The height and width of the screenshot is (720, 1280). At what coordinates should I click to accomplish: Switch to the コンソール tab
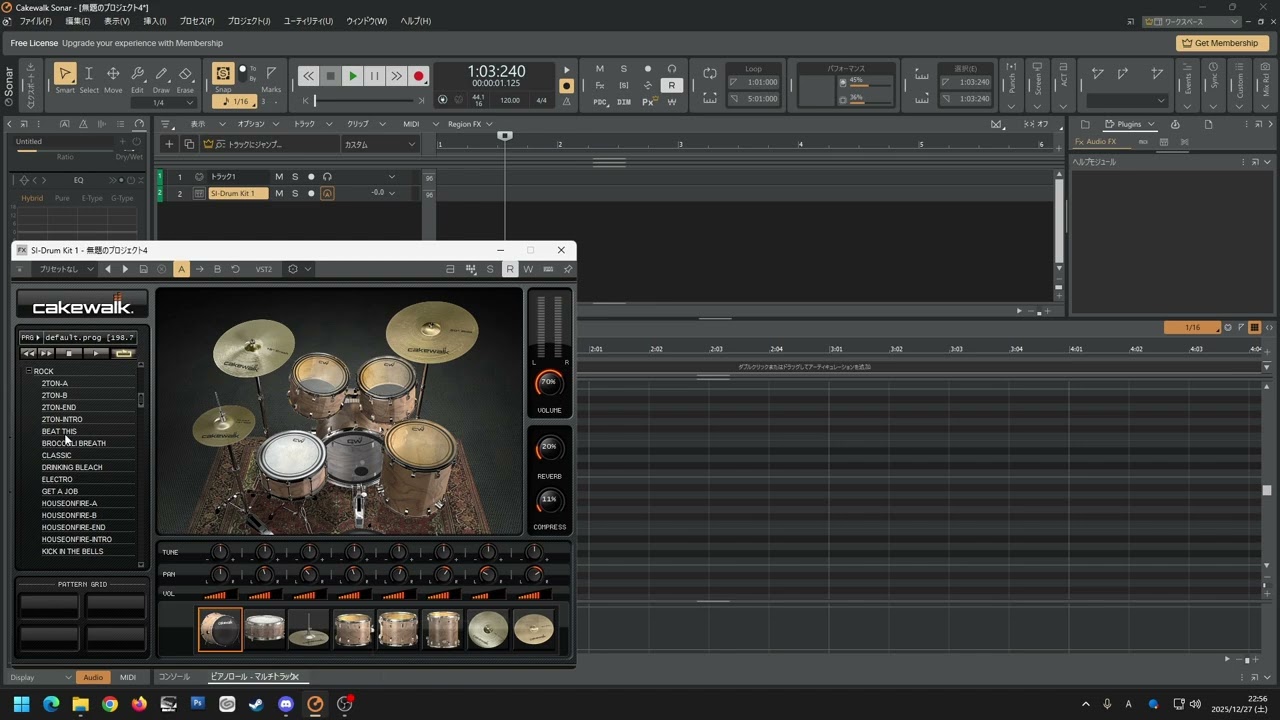point(174,677)
